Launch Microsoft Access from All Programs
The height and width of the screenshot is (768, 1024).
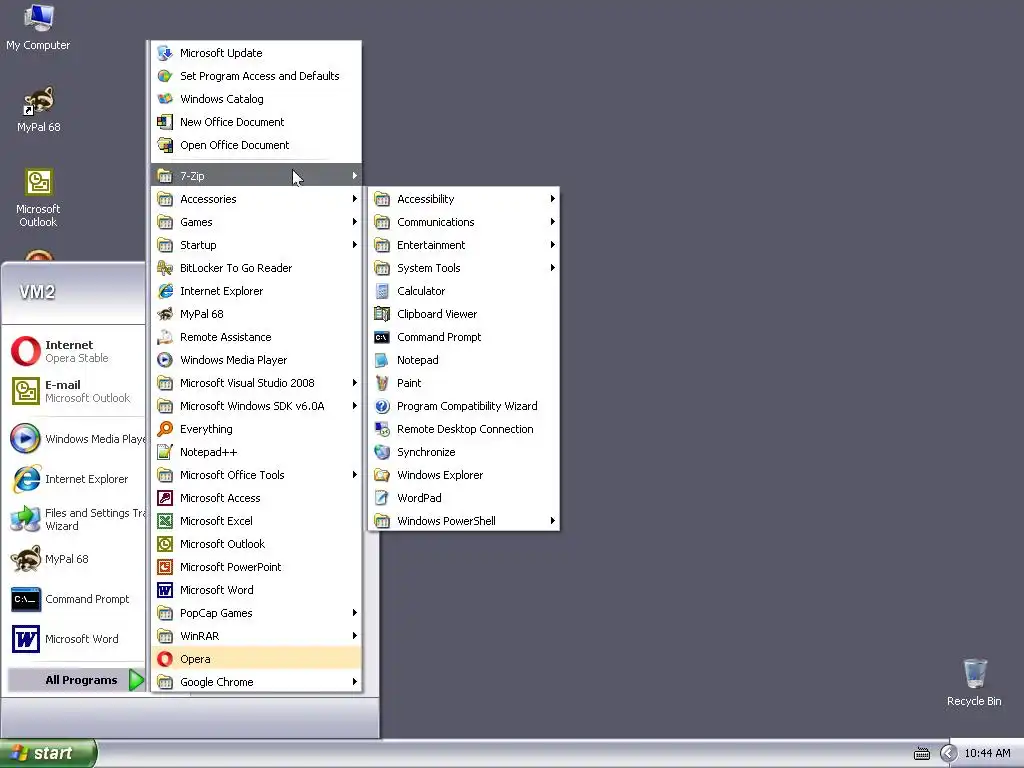coord(256,498)
